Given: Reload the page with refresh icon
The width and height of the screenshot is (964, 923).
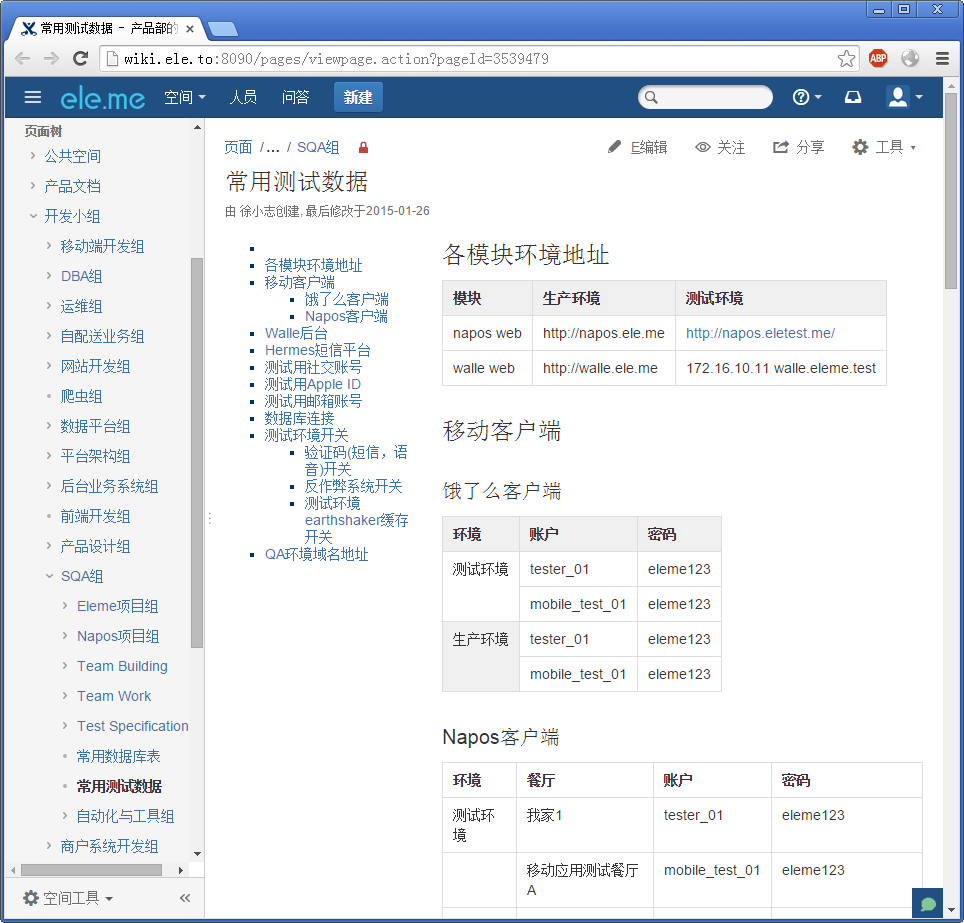Looking at the screenshot, I should click(81, 59).
